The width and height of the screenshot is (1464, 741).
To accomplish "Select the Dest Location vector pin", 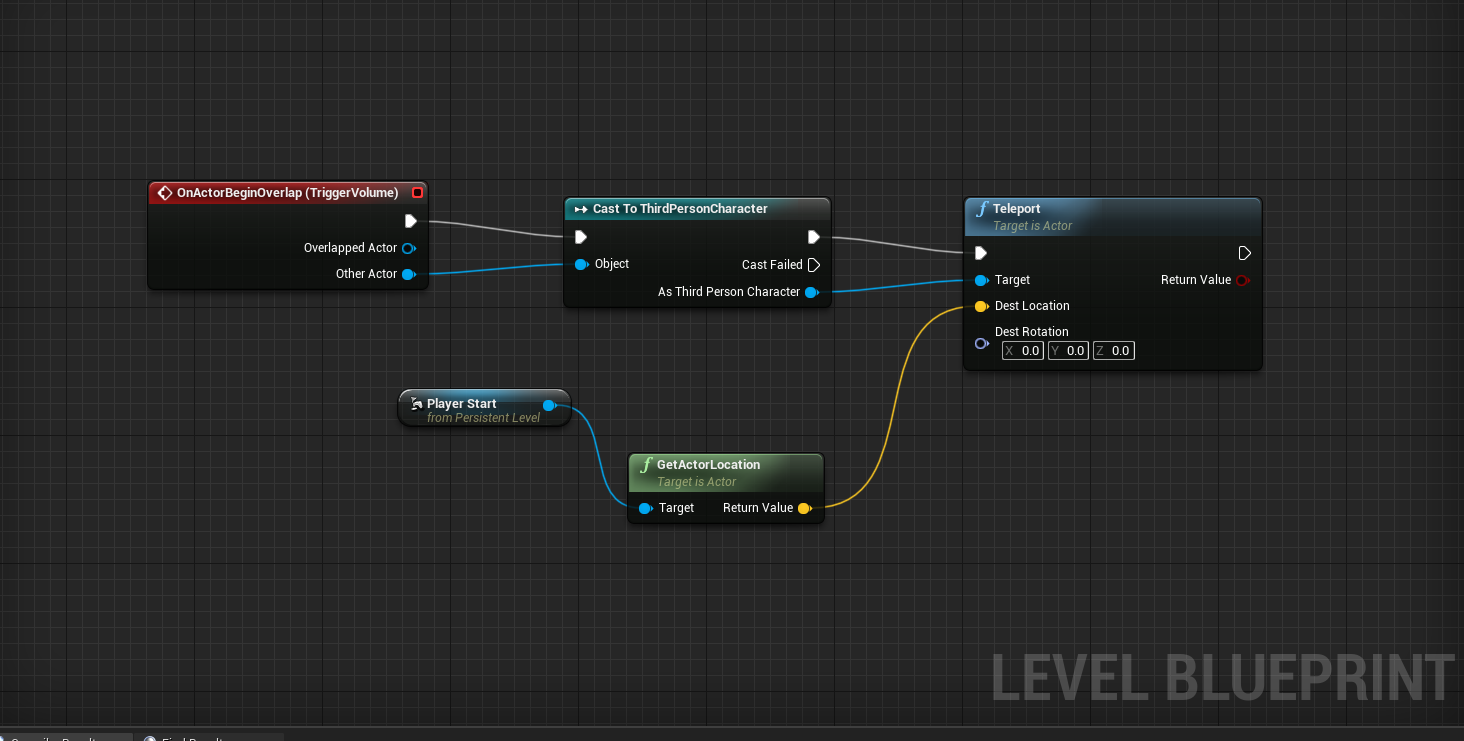I will coord(981,306).
